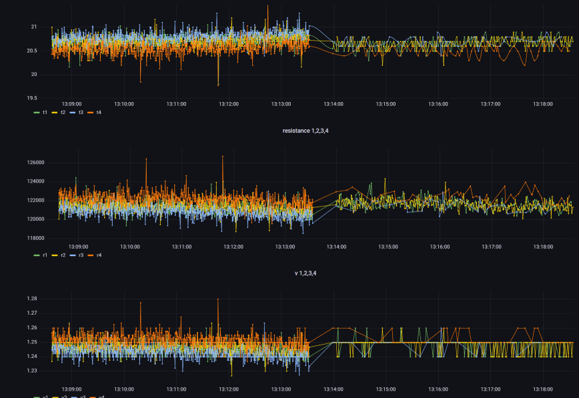The image size is (579, 398).
Task: Click 13:12:00 under the resistance chart
Action: [233, 247]
